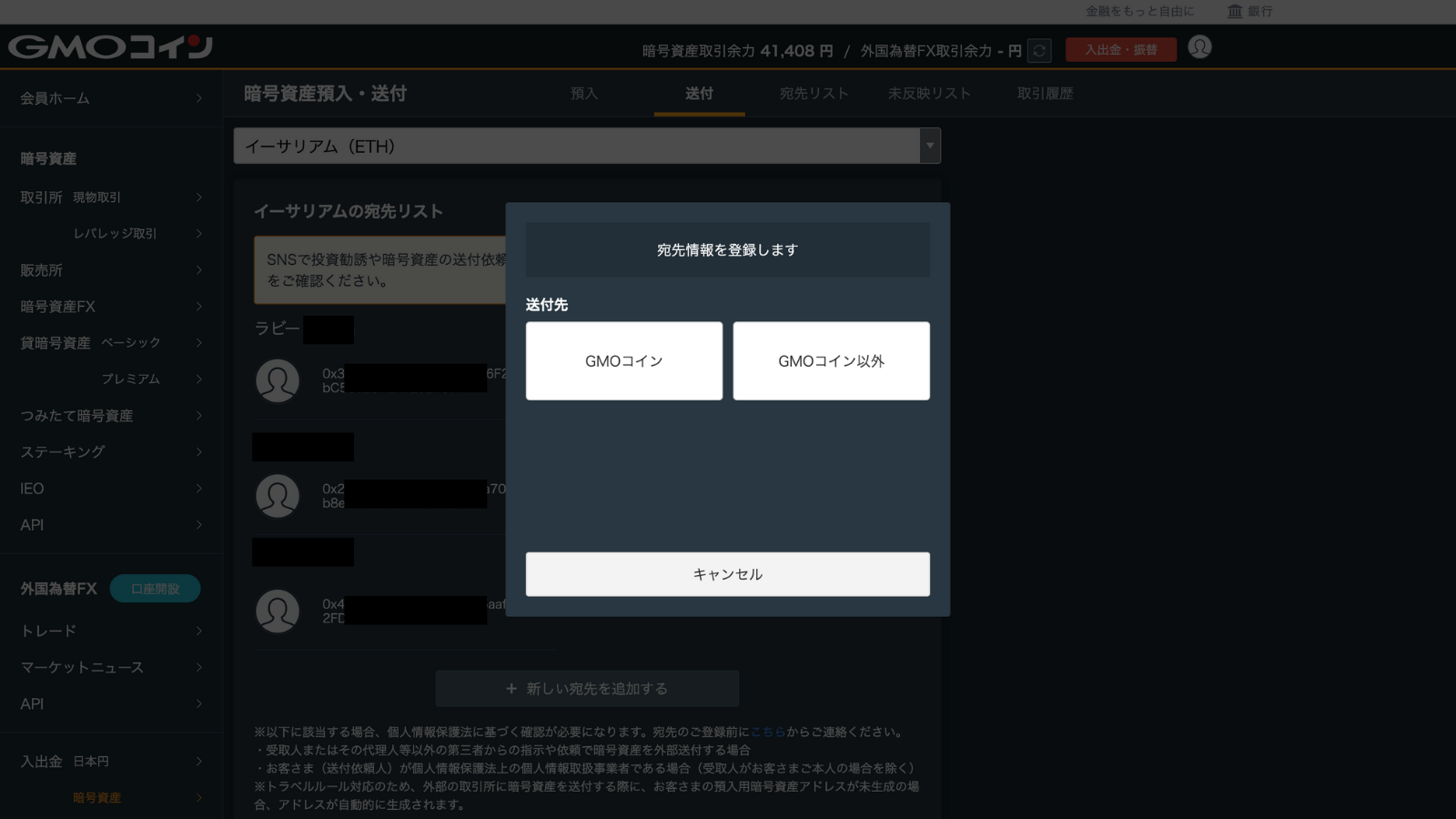
Task: Open the user account profile icon
Action: (1199, 47)
